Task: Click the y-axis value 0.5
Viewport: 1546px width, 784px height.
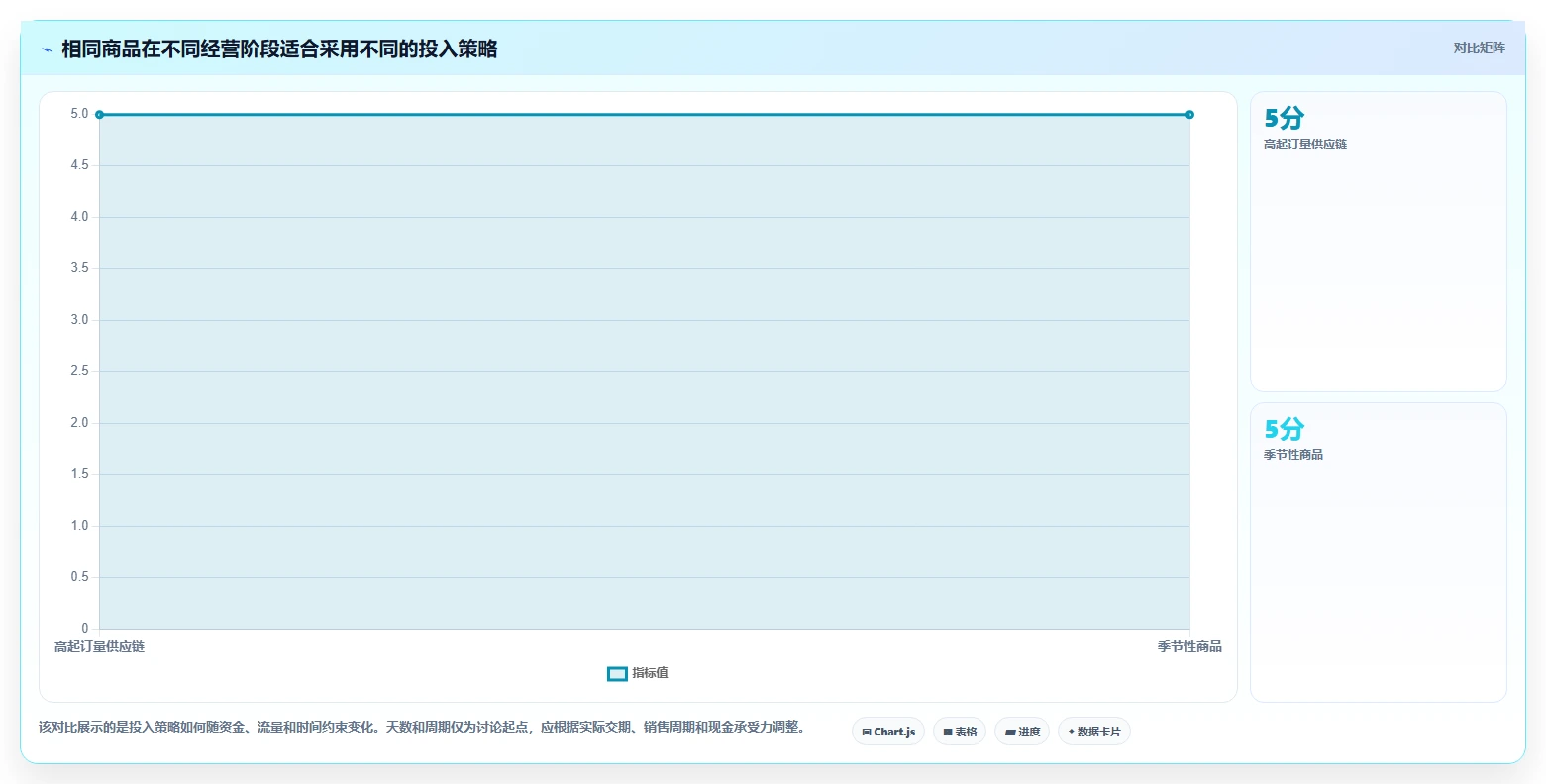Action: point(79,577)
